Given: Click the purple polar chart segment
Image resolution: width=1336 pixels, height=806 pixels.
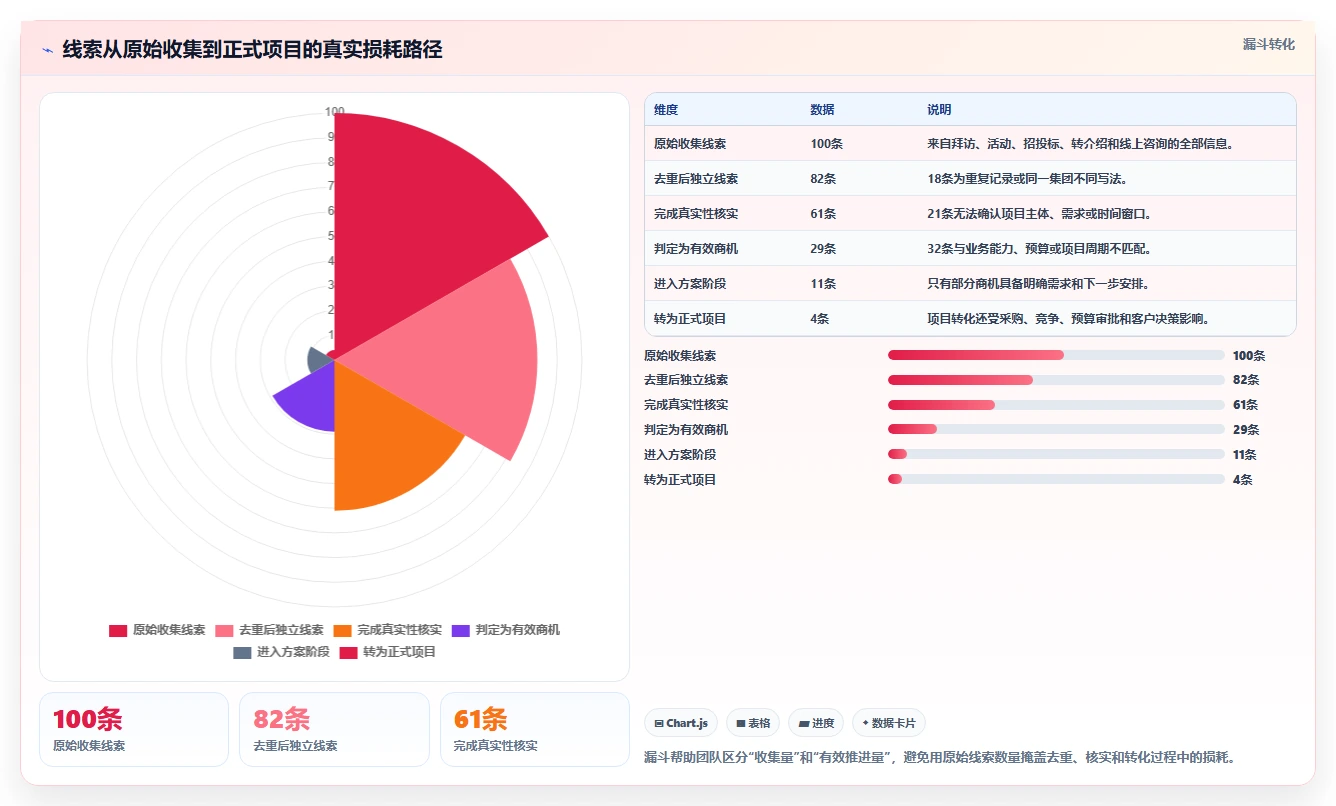Looking at the screenshot, I should pos(310,398).
